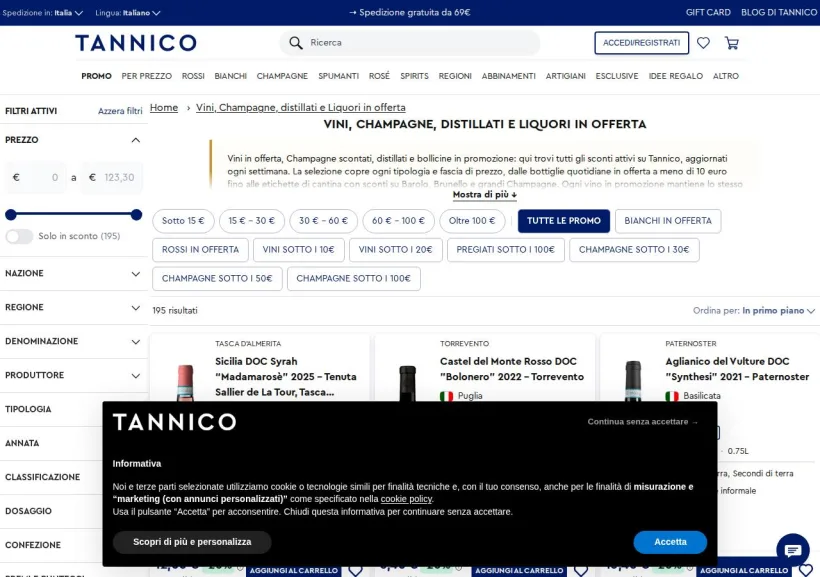Image resolution: width=820 pixels, height=577 pixels.
Task: Accept cookies with Accetta button
Action: point(670,542)
